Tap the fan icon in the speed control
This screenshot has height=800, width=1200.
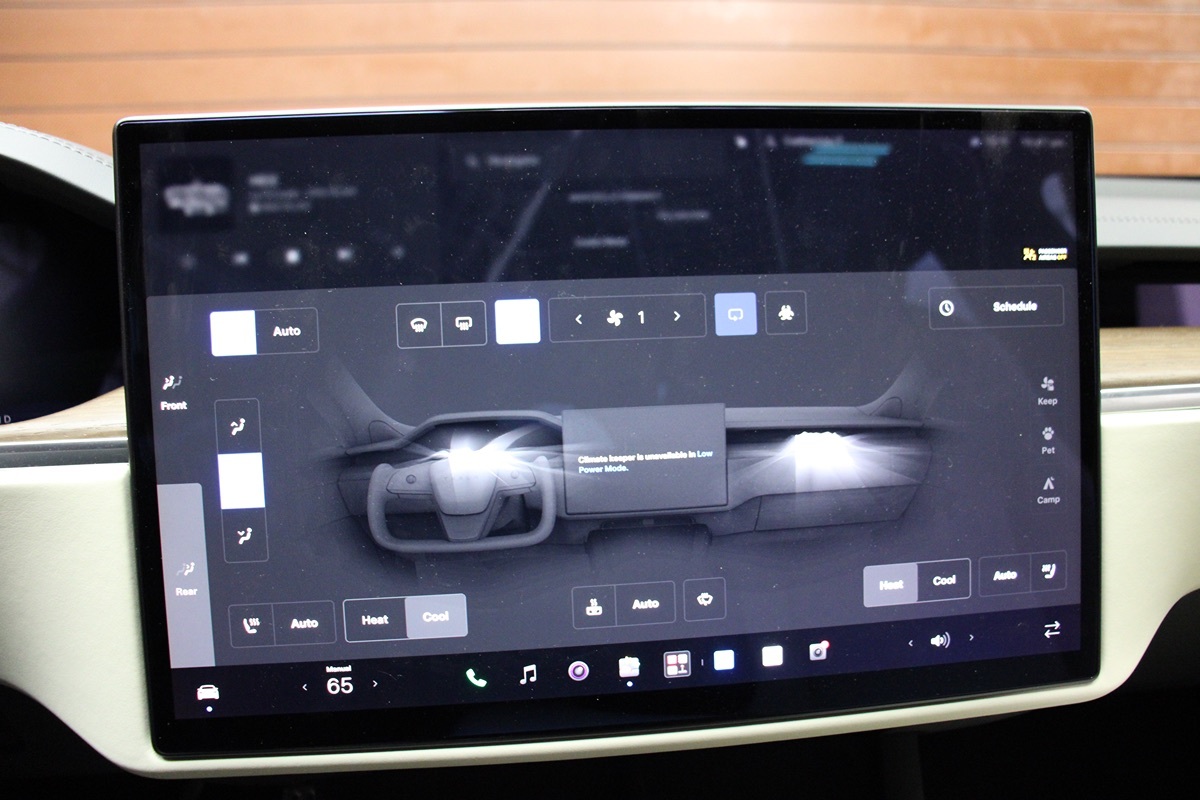click(x=613, y=318)
